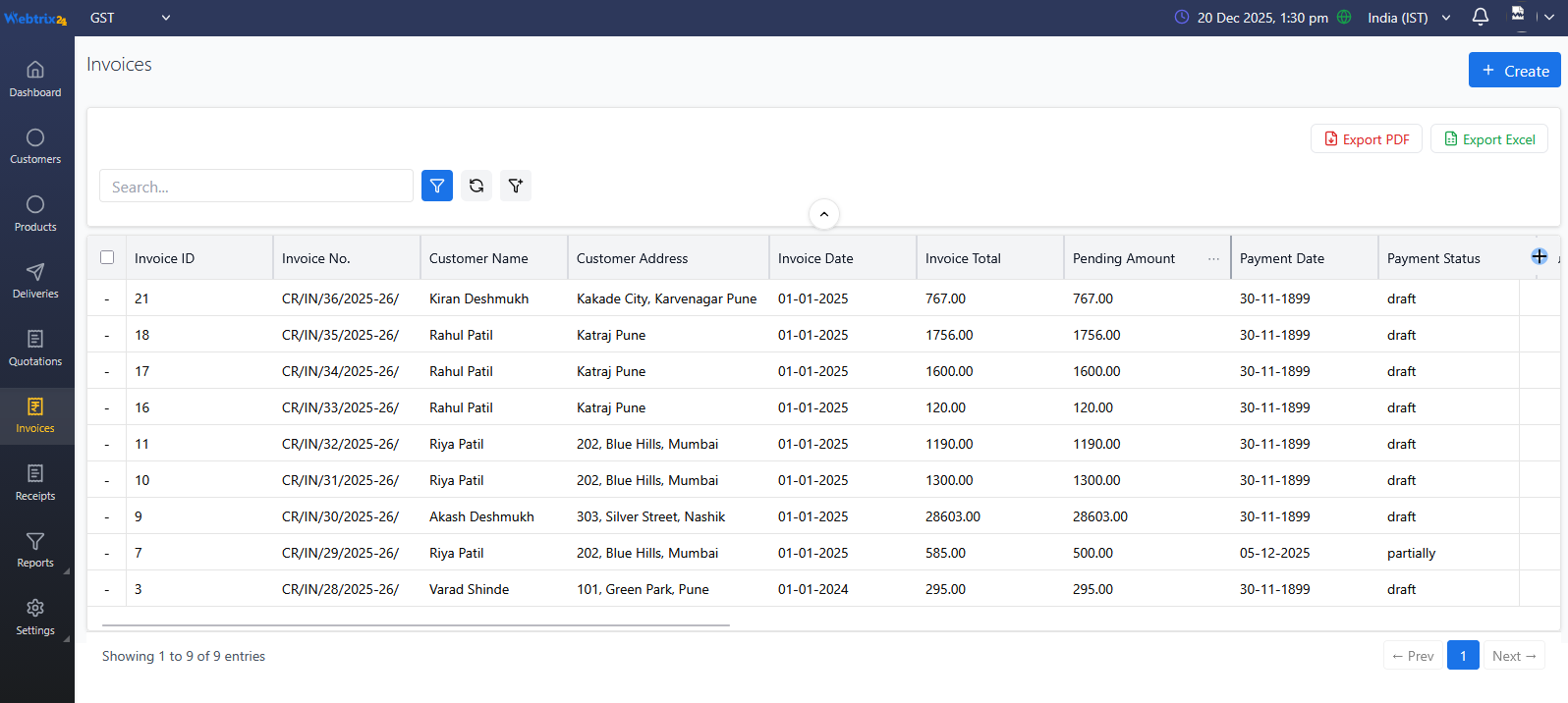Image resolution: width=1568 pixels, height=703 pixels.
Task: Click the Create button
Action: (1514, 71)
